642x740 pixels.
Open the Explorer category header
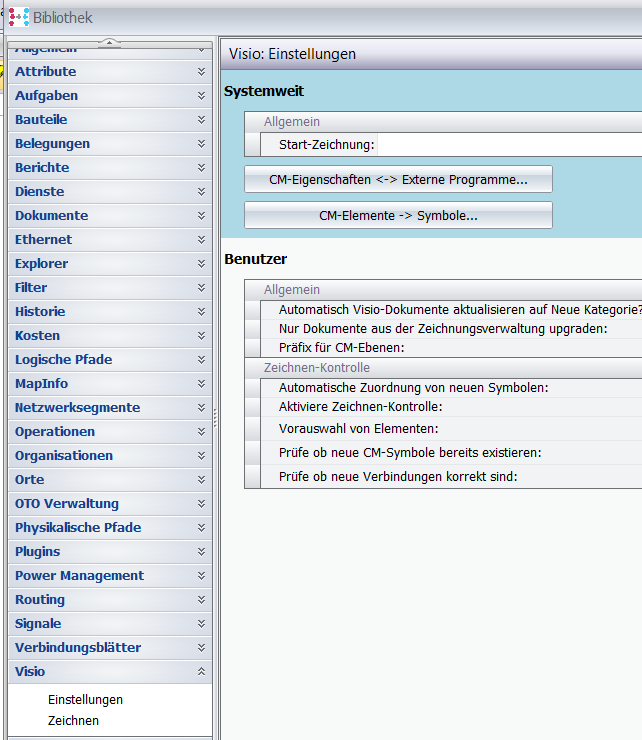tap(110, 264)
